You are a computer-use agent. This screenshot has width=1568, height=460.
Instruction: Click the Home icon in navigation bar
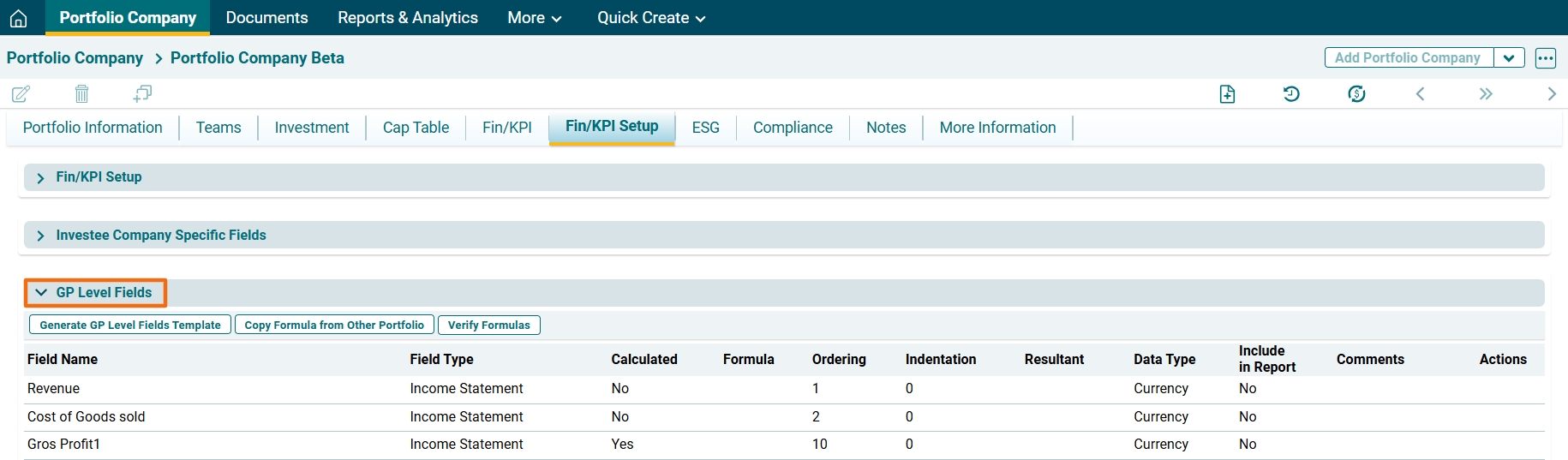click(x=18, y=18)
